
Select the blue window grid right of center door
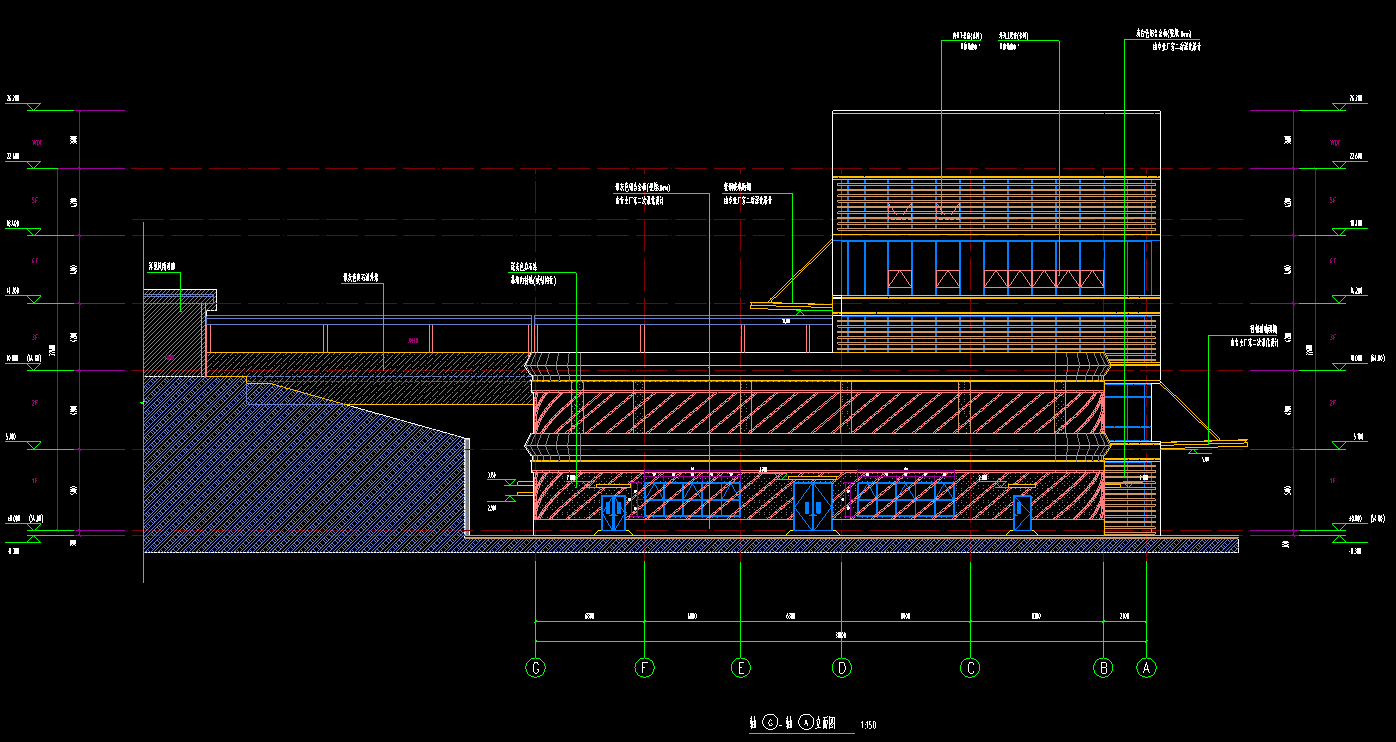906,499
